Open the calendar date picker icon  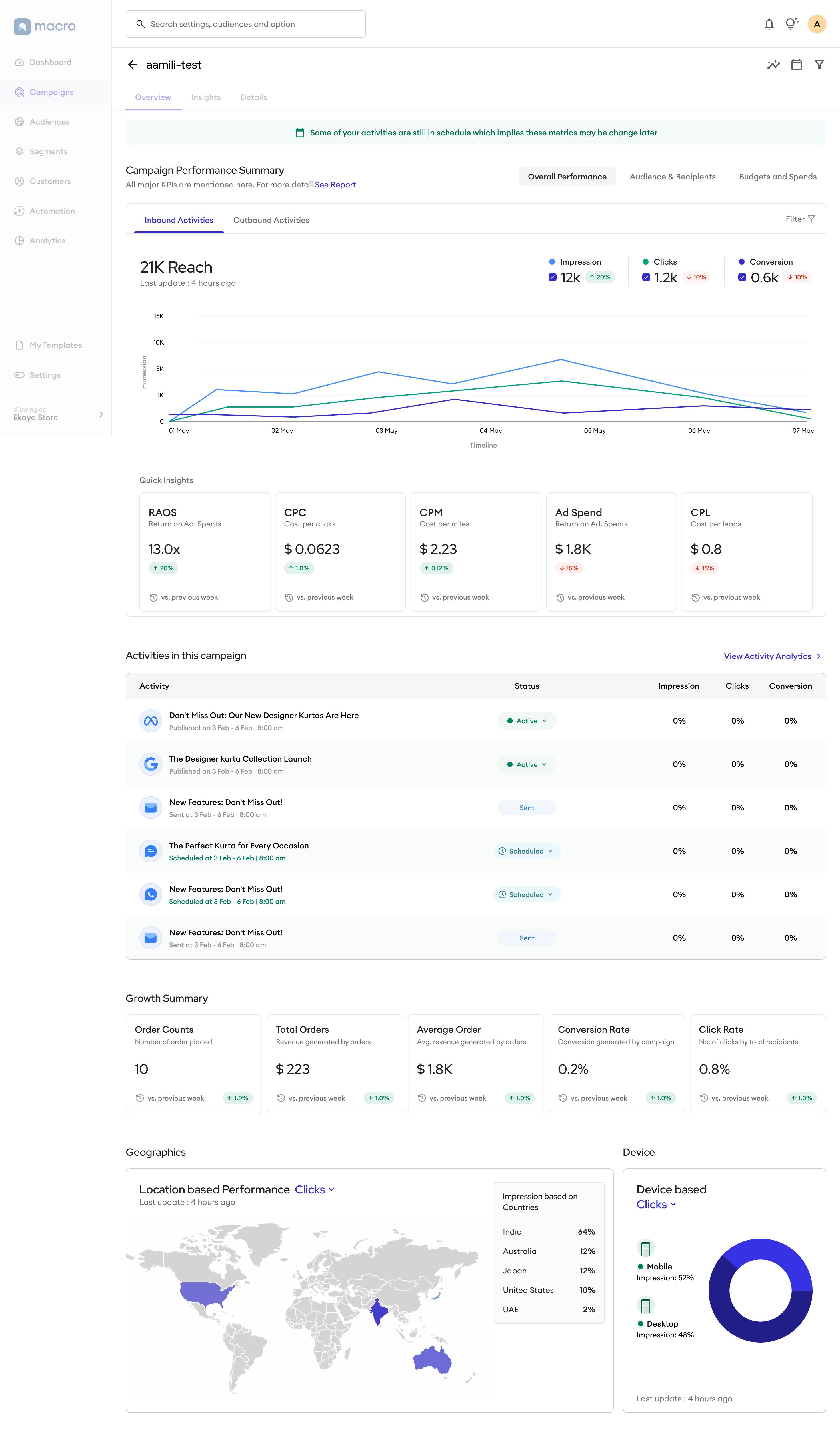(796, 65)
